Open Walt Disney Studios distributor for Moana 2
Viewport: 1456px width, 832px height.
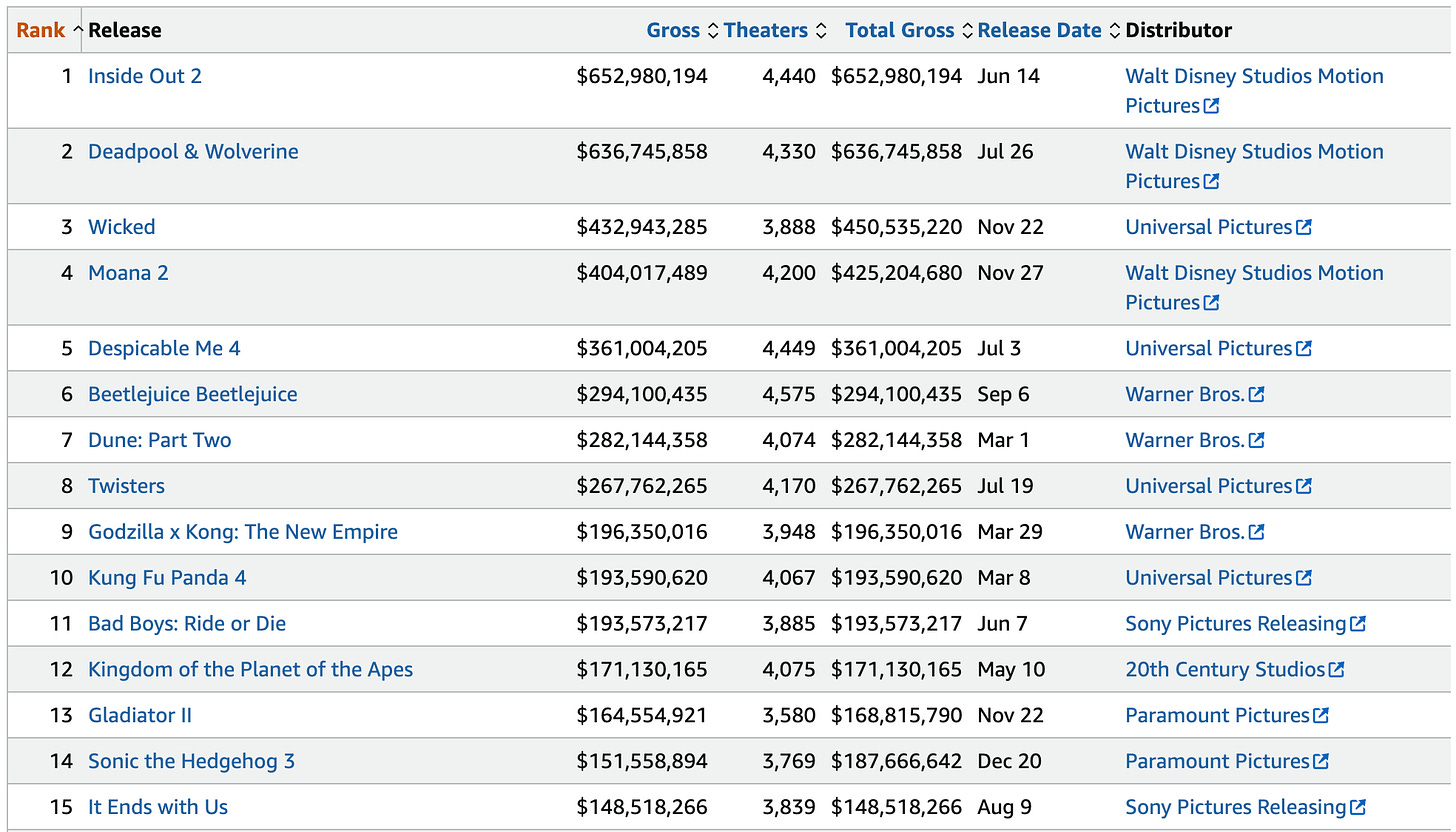1254,288
